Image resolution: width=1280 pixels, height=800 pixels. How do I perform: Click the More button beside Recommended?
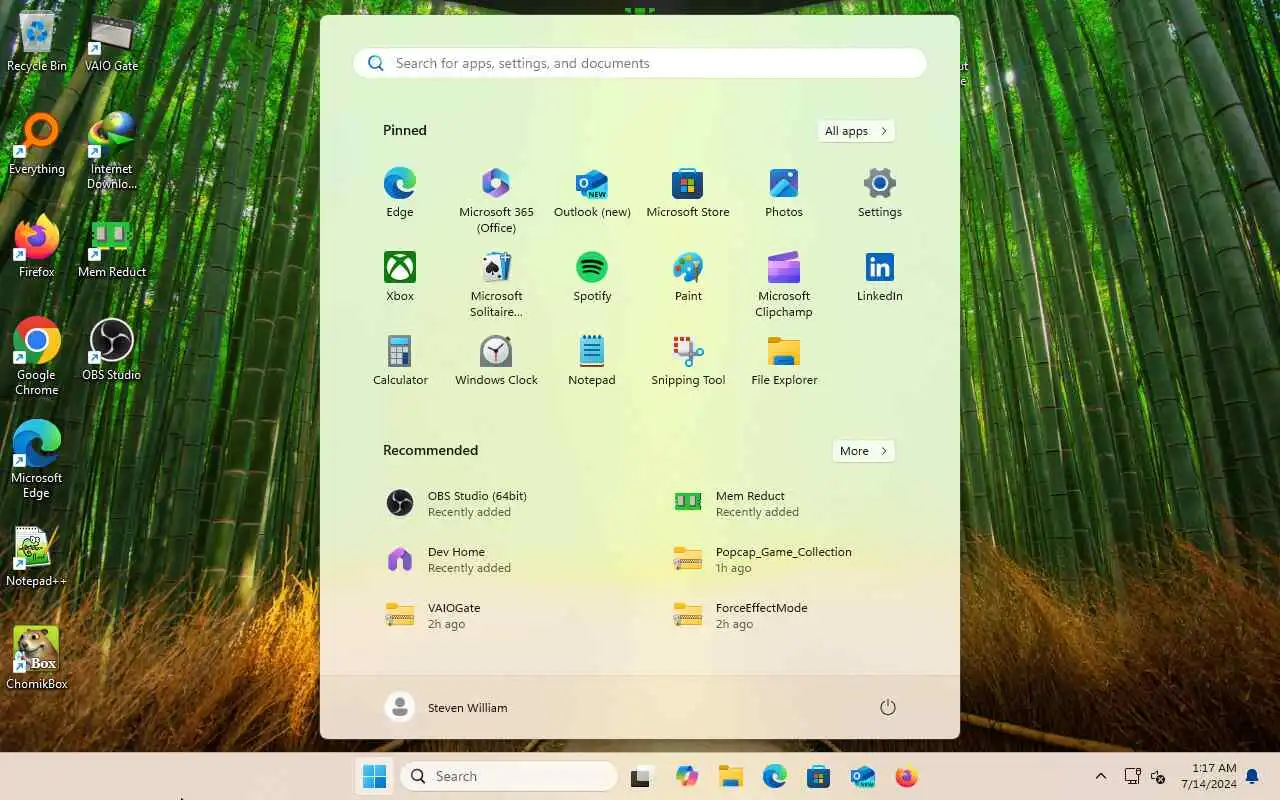click(863, 451)
